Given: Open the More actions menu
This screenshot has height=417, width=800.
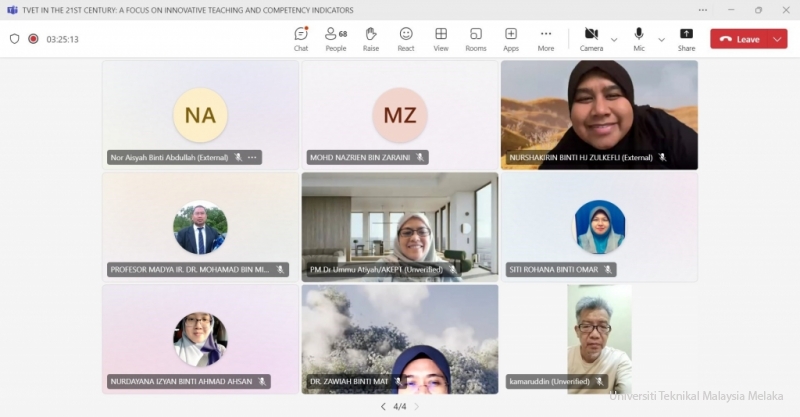Looking at the screenshot, I should [x=546, y=38].
